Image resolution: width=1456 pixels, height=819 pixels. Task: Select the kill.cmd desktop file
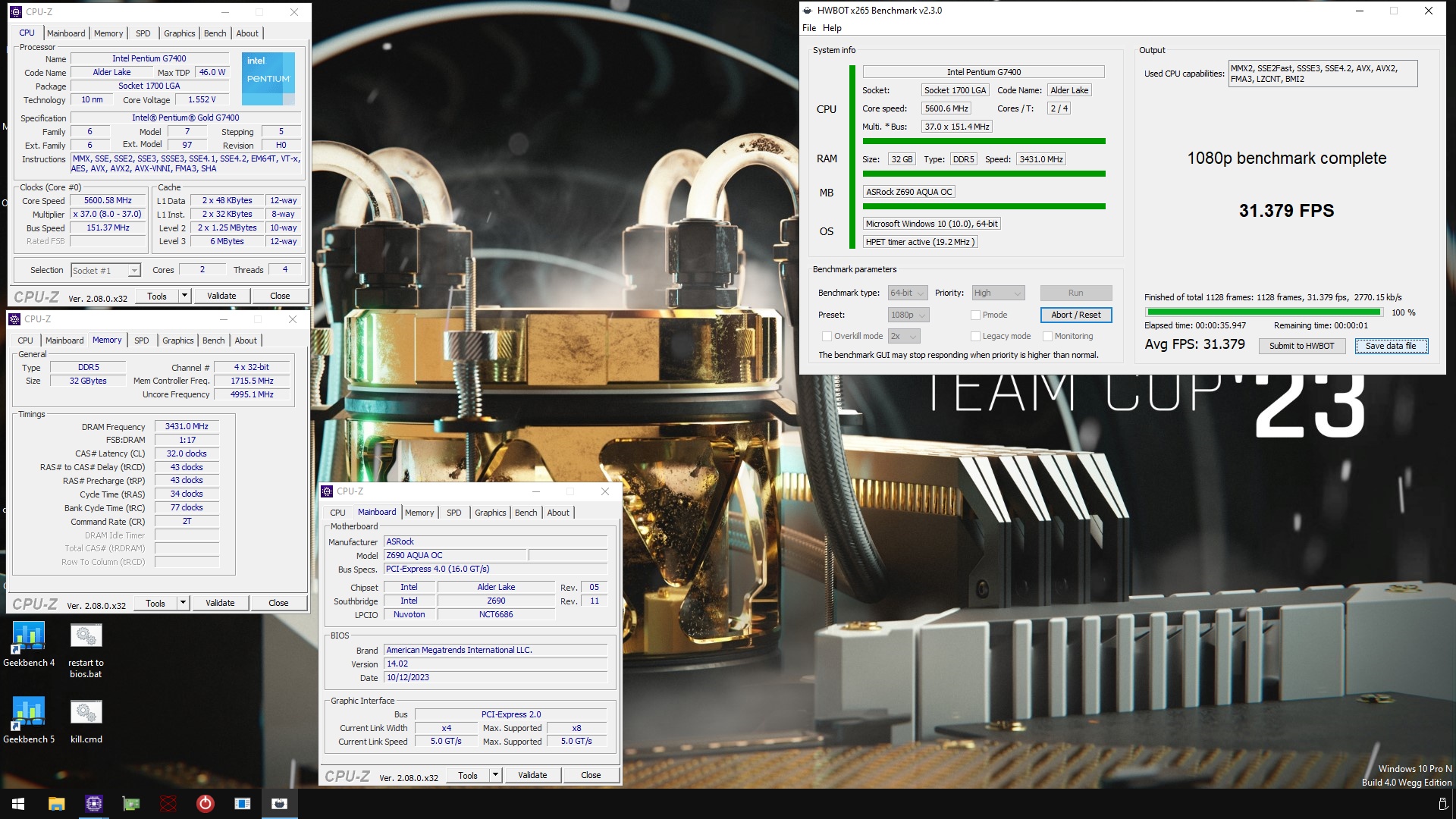(86, 721)
